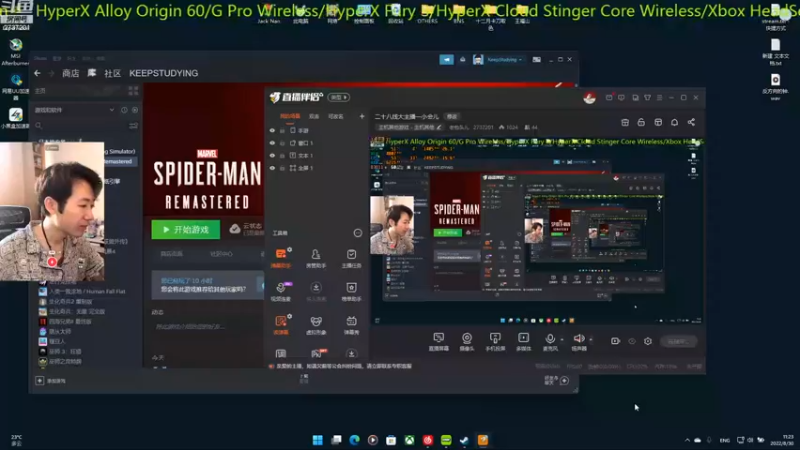Open the 社区 community tab in Steam
This screenshot has width=800, height=450.
tap(112, 73)
